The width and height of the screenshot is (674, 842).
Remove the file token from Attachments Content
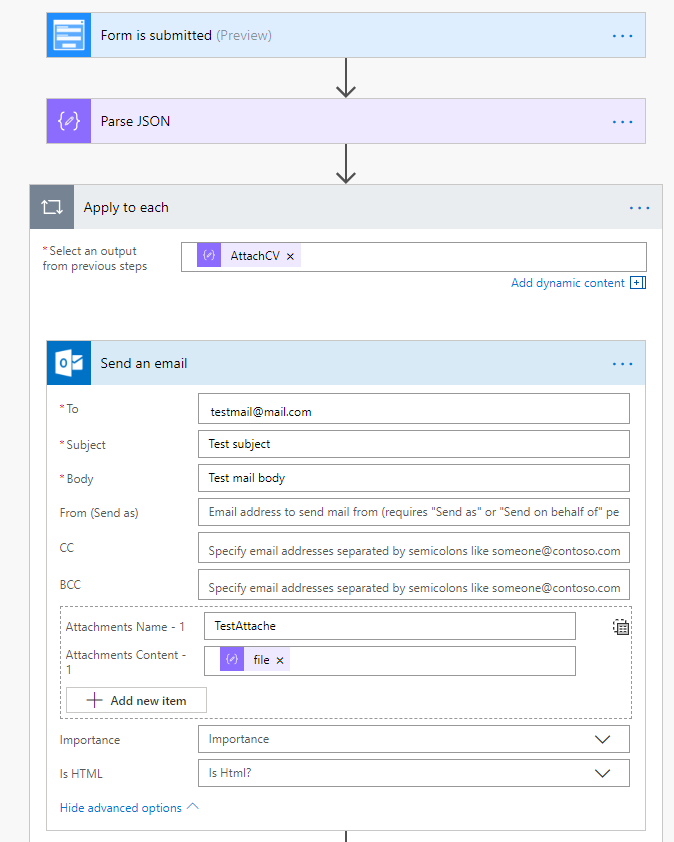click(280, 660)
